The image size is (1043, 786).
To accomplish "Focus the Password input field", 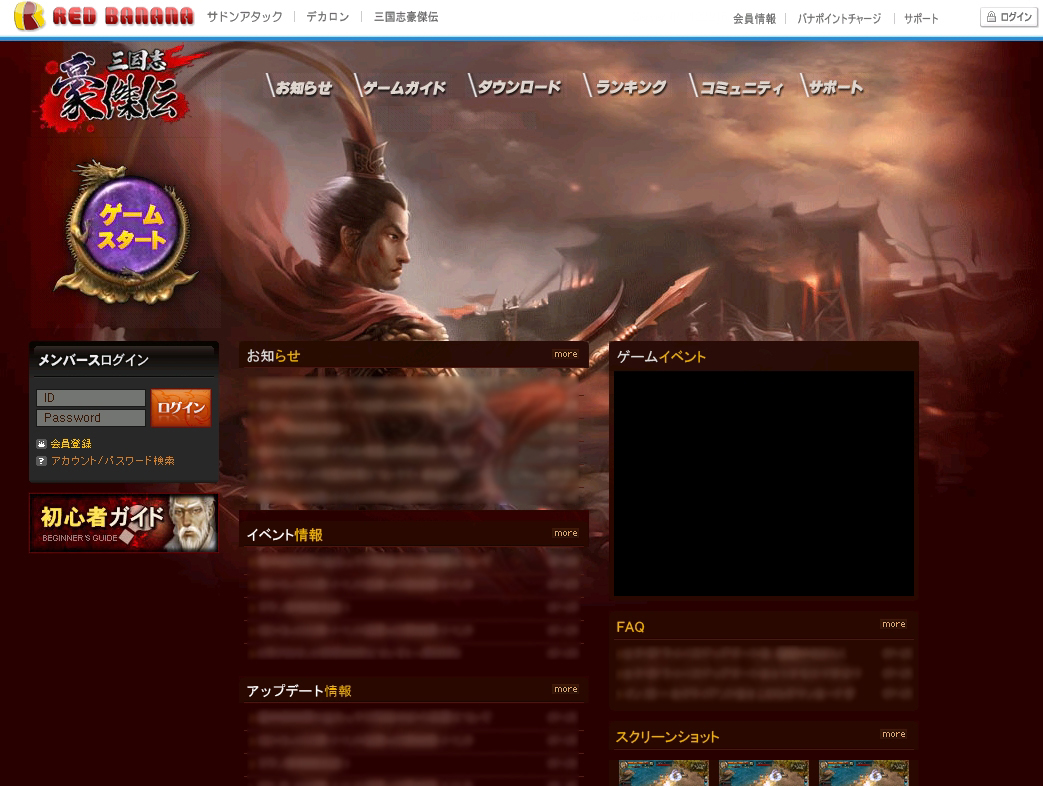I will point(90,418).
